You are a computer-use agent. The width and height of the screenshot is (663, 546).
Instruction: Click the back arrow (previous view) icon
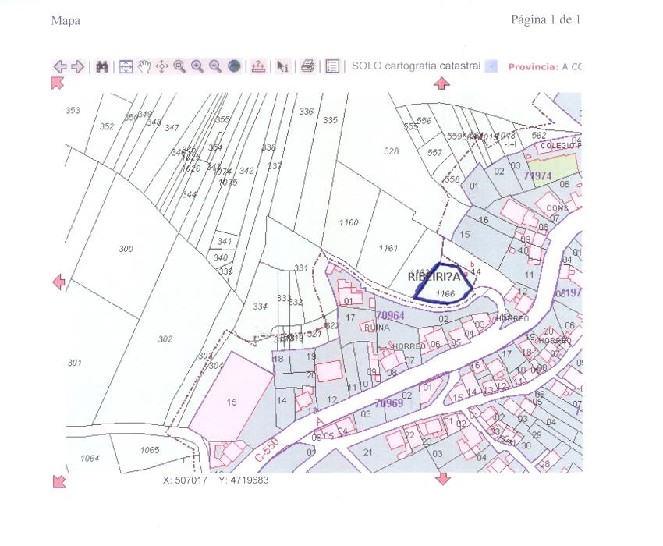60,66
